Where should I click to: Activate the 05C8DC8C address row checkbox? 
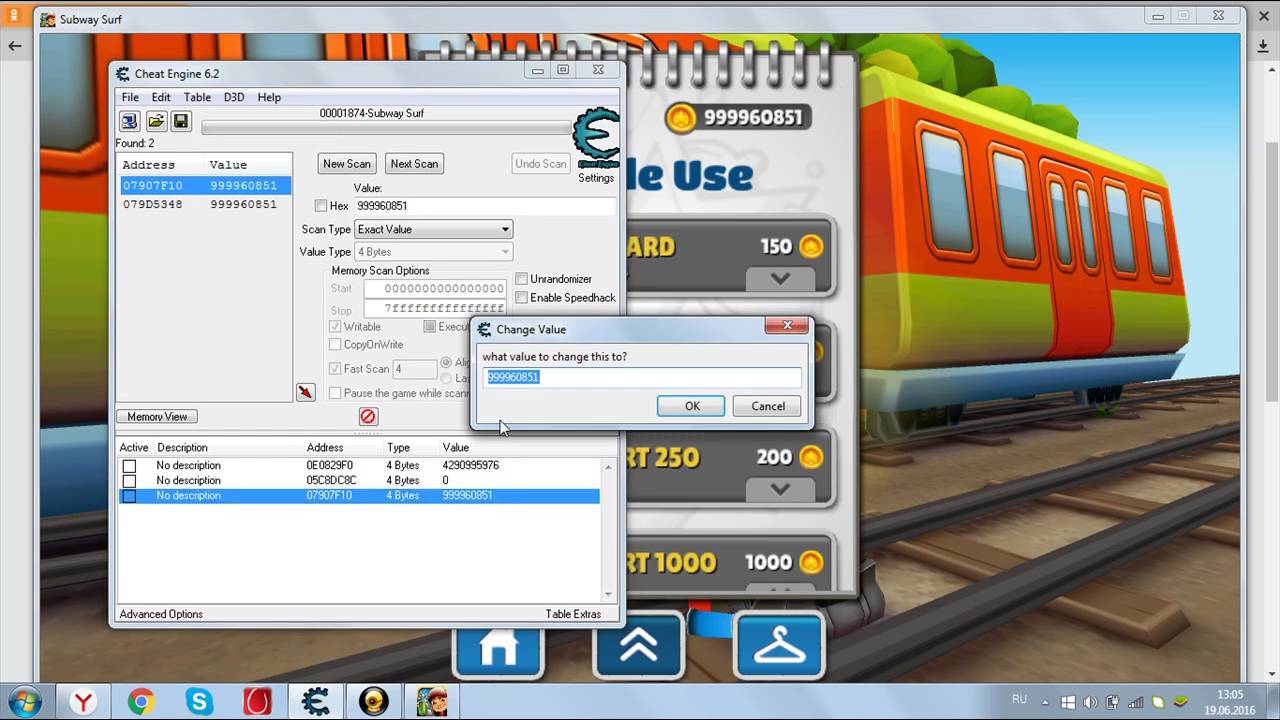[x=129, y=481]
